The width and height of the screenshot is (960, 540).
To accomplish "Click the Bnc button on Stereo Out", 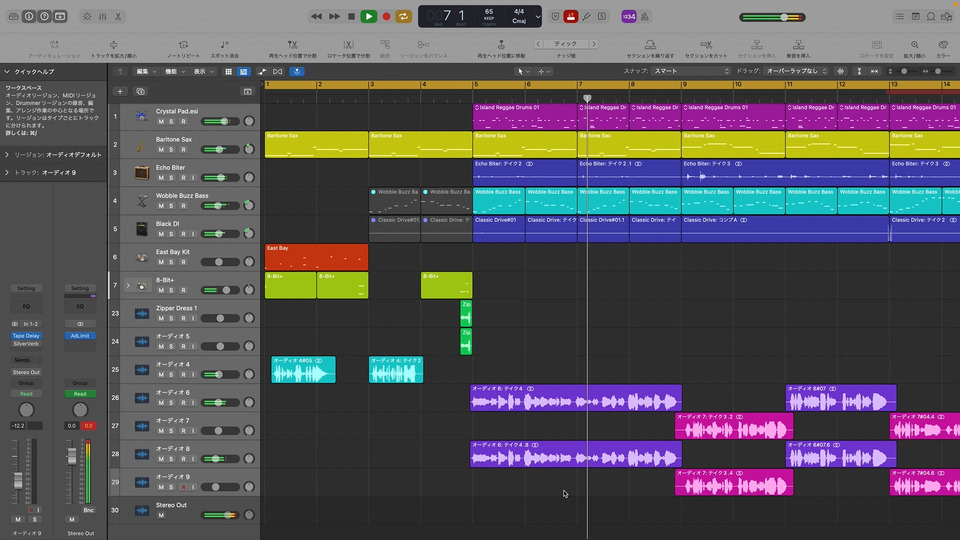I will click(x=88, y=510).
